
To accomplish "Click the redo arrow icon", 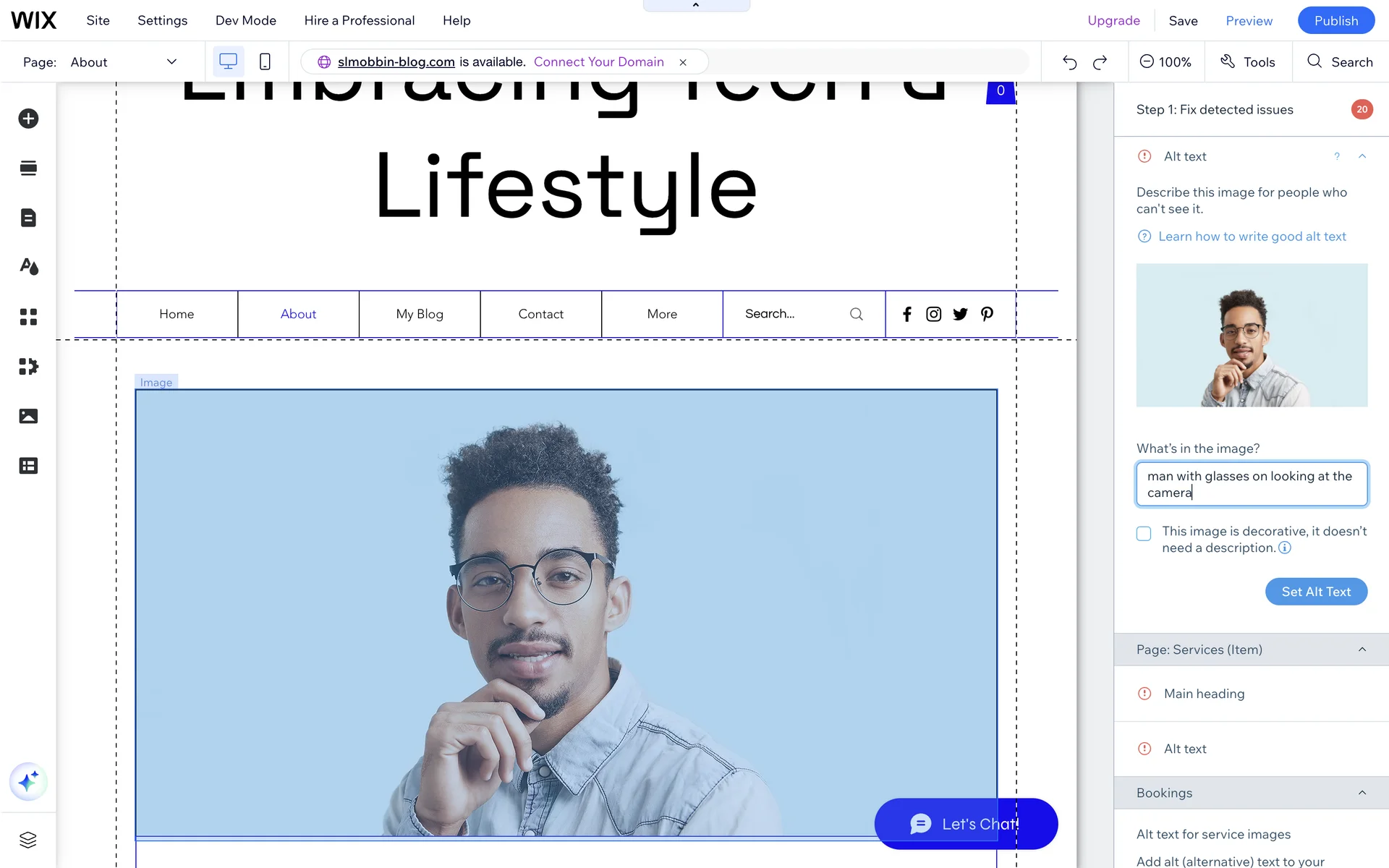I will pyautogui.click(x=1100, y=62).
